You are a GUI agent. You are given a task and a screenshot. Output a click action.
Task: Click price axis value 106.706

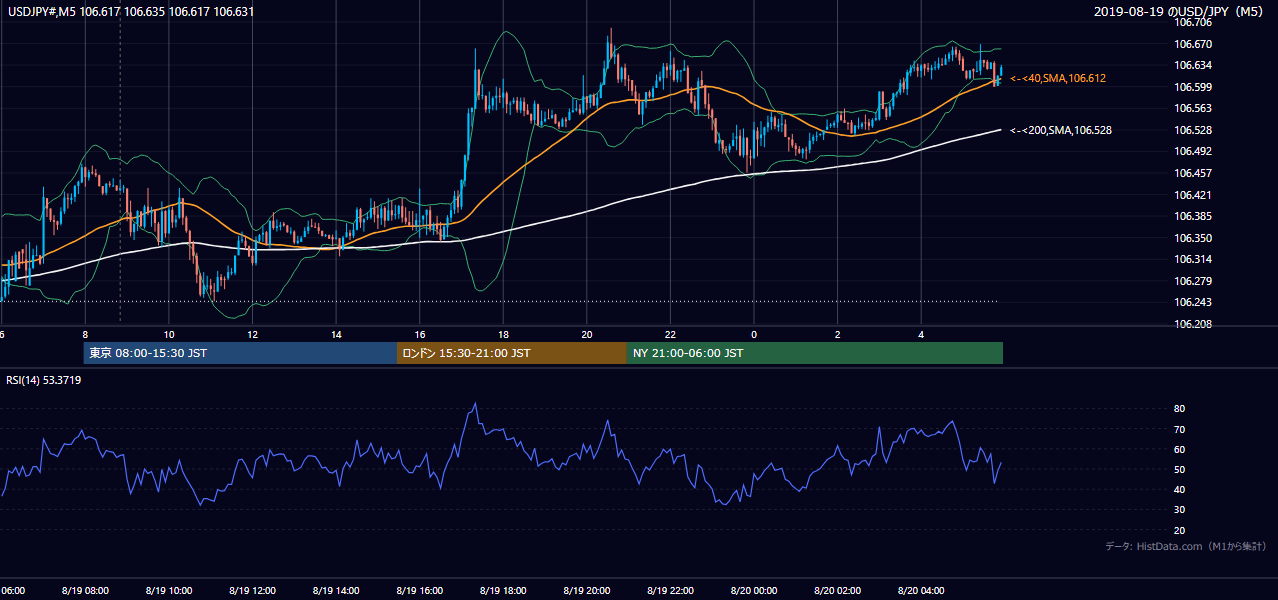pos(1193,22)
